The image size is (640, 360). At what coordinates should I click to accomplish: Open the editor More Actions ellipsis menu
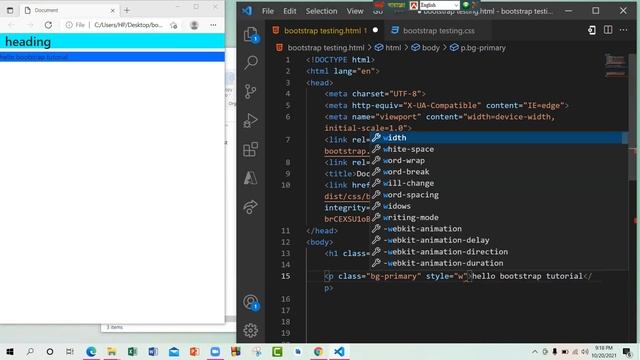pos(623,30)
